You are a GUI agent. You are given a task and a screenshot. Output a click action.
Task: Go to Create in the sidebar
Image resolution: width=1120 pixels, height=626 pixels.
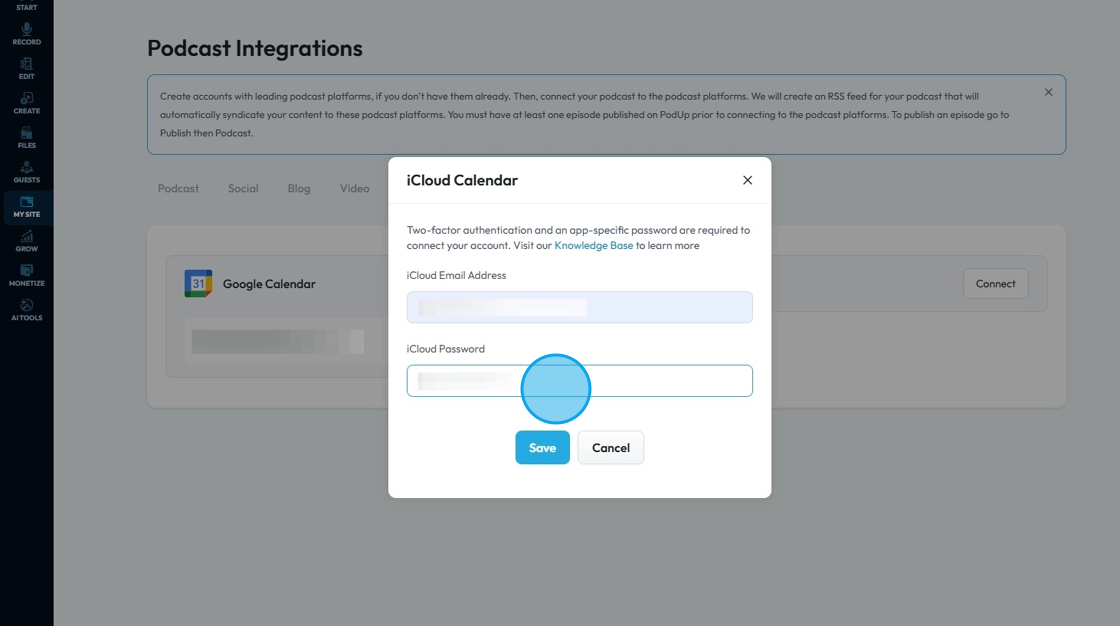coord(27,103)
